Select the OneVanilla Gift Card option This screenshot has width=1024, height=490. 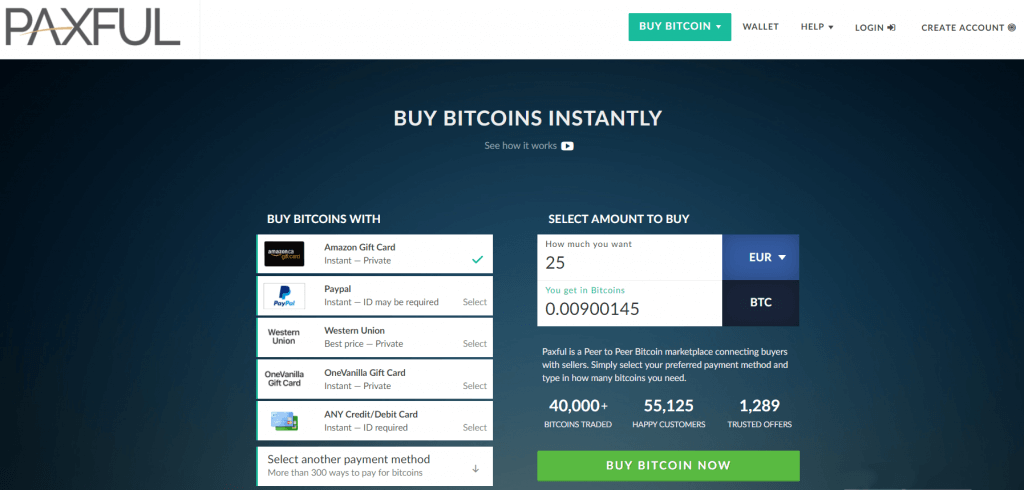click(x=375, y=379)
